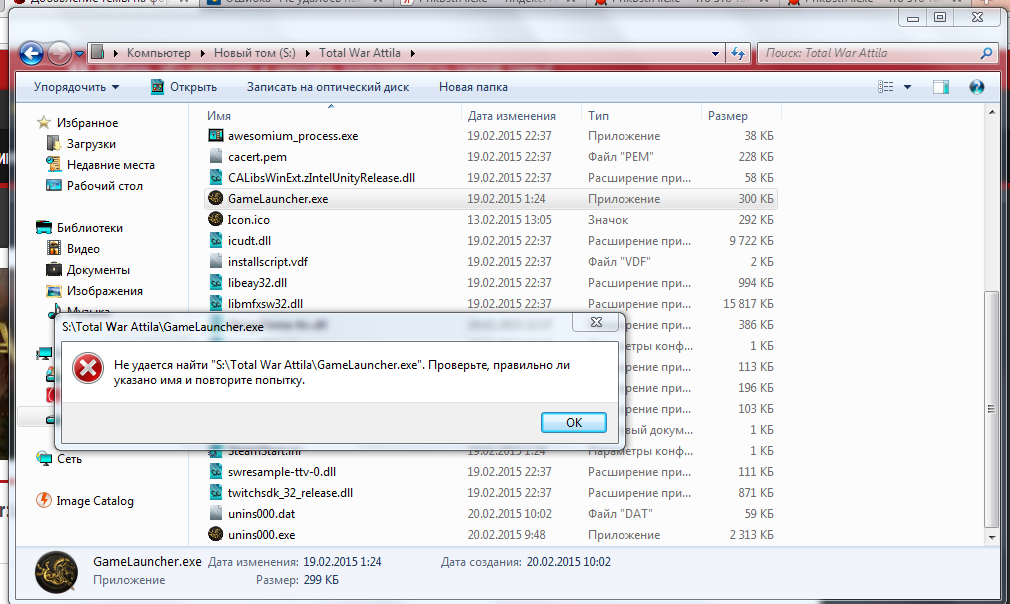1010x604 pixels.
Task: Click the "Компьютер" breadcrumb in address bar
Action: [158, 53]
